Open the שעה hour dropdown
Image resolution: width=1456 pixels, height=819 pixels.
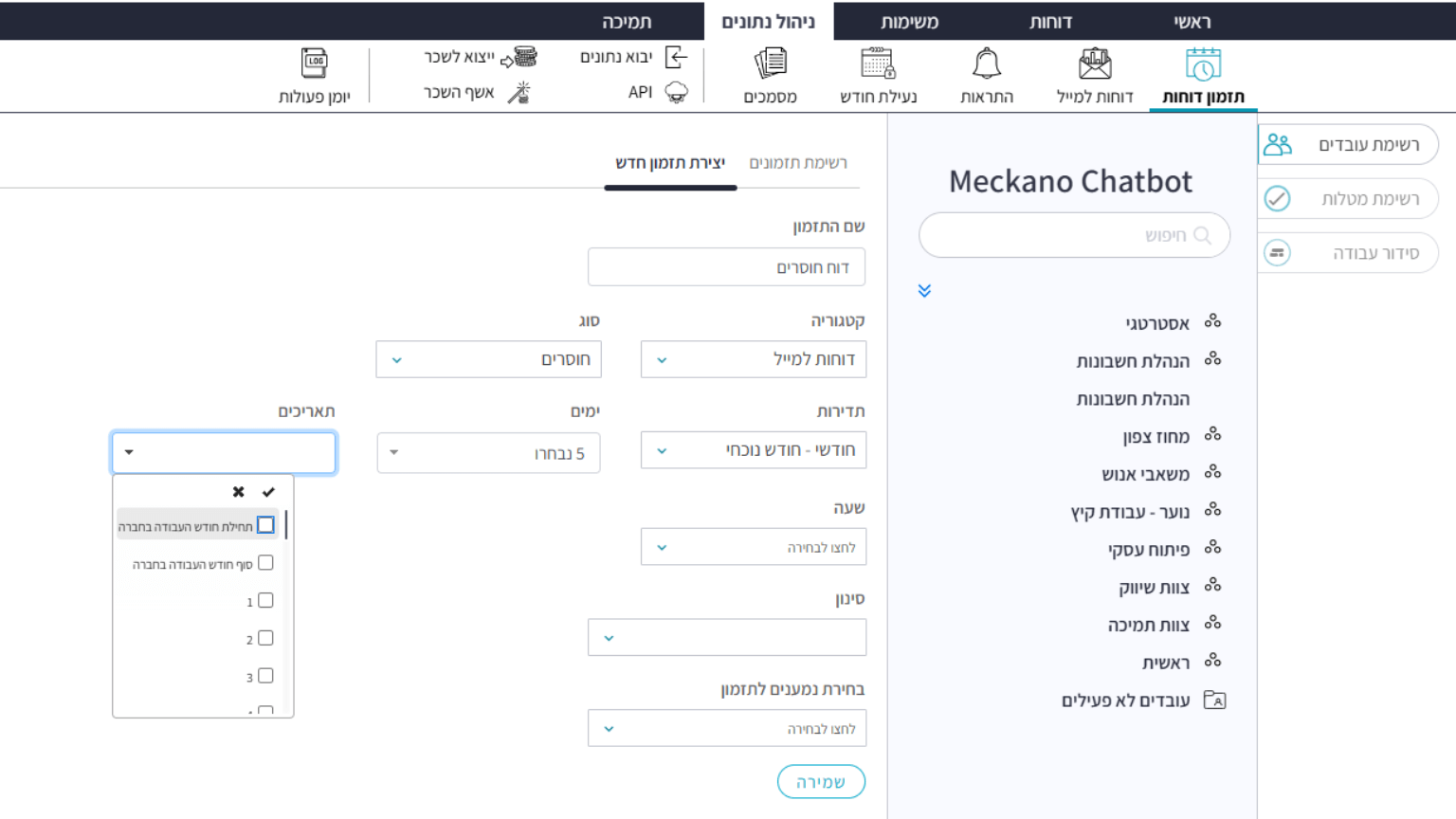coord(754,547)
